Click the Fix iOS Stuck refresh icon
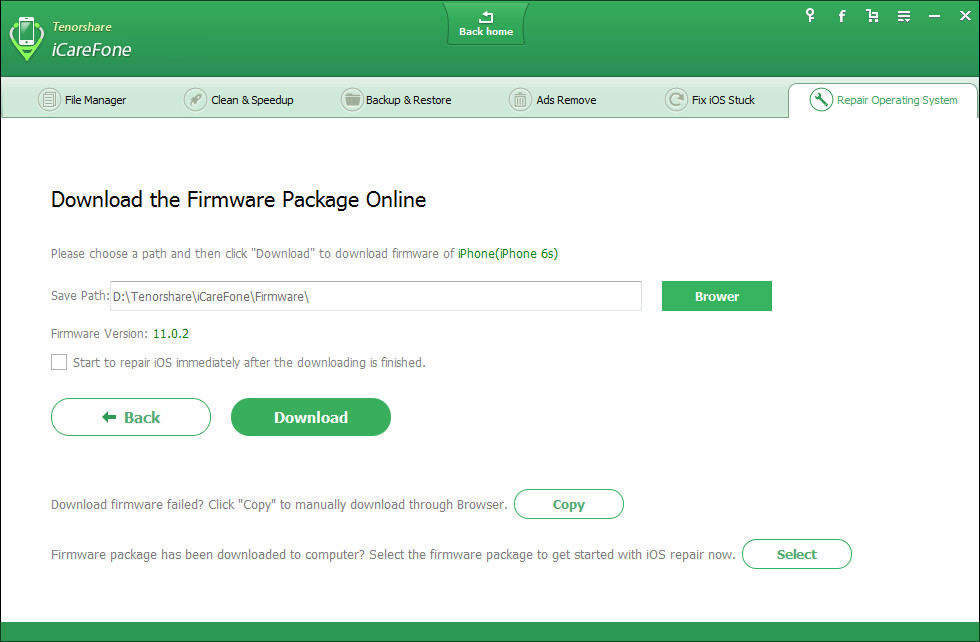 tap(676, 99)
